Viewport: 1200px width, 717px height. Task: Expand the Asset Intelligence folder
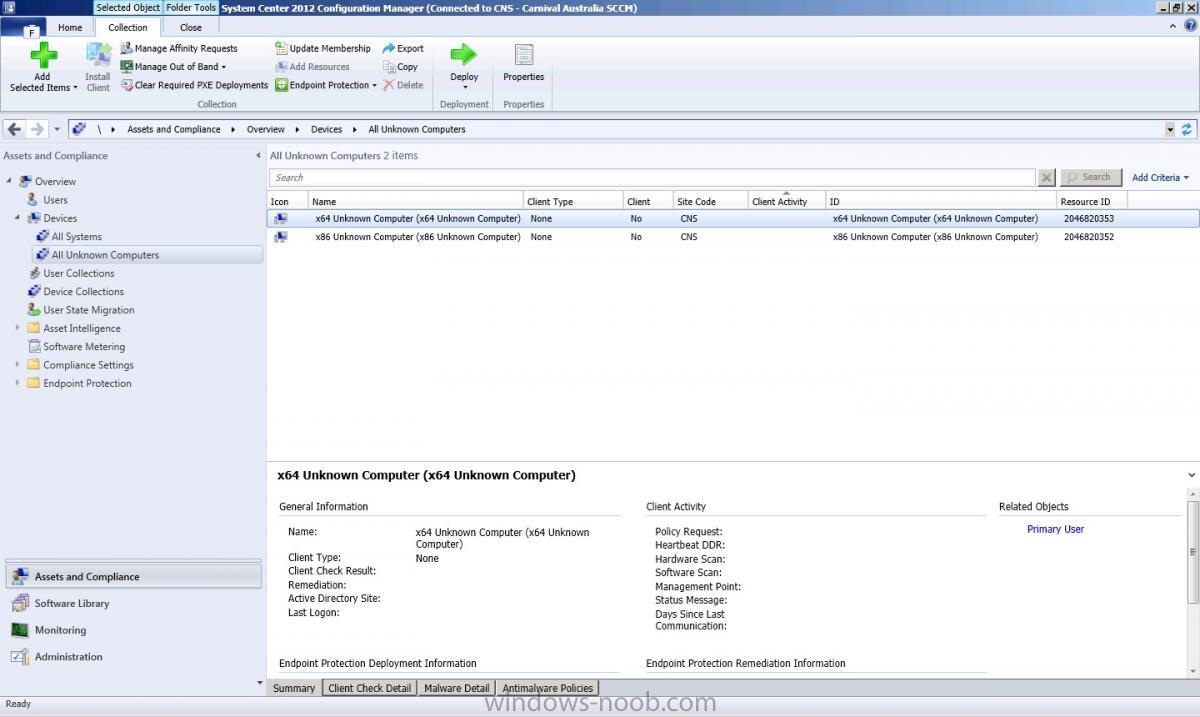17,328
